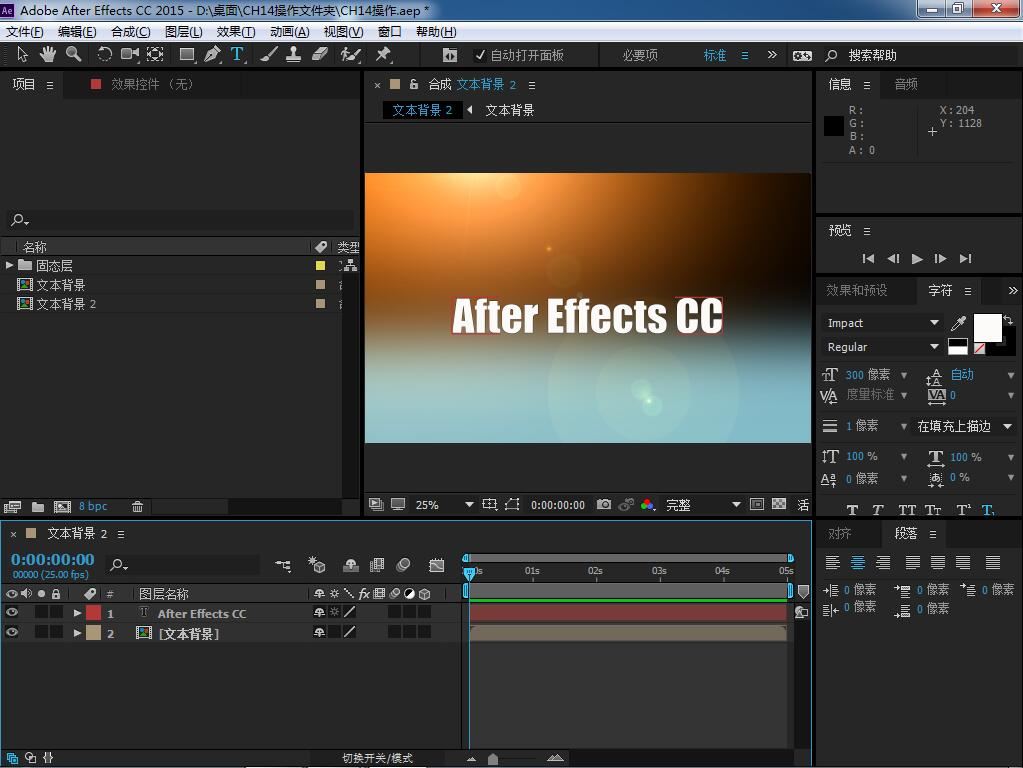Delete selected project item with trash icon
Viewport: 1023px width, 768px height.
click(x=137, y=506)
